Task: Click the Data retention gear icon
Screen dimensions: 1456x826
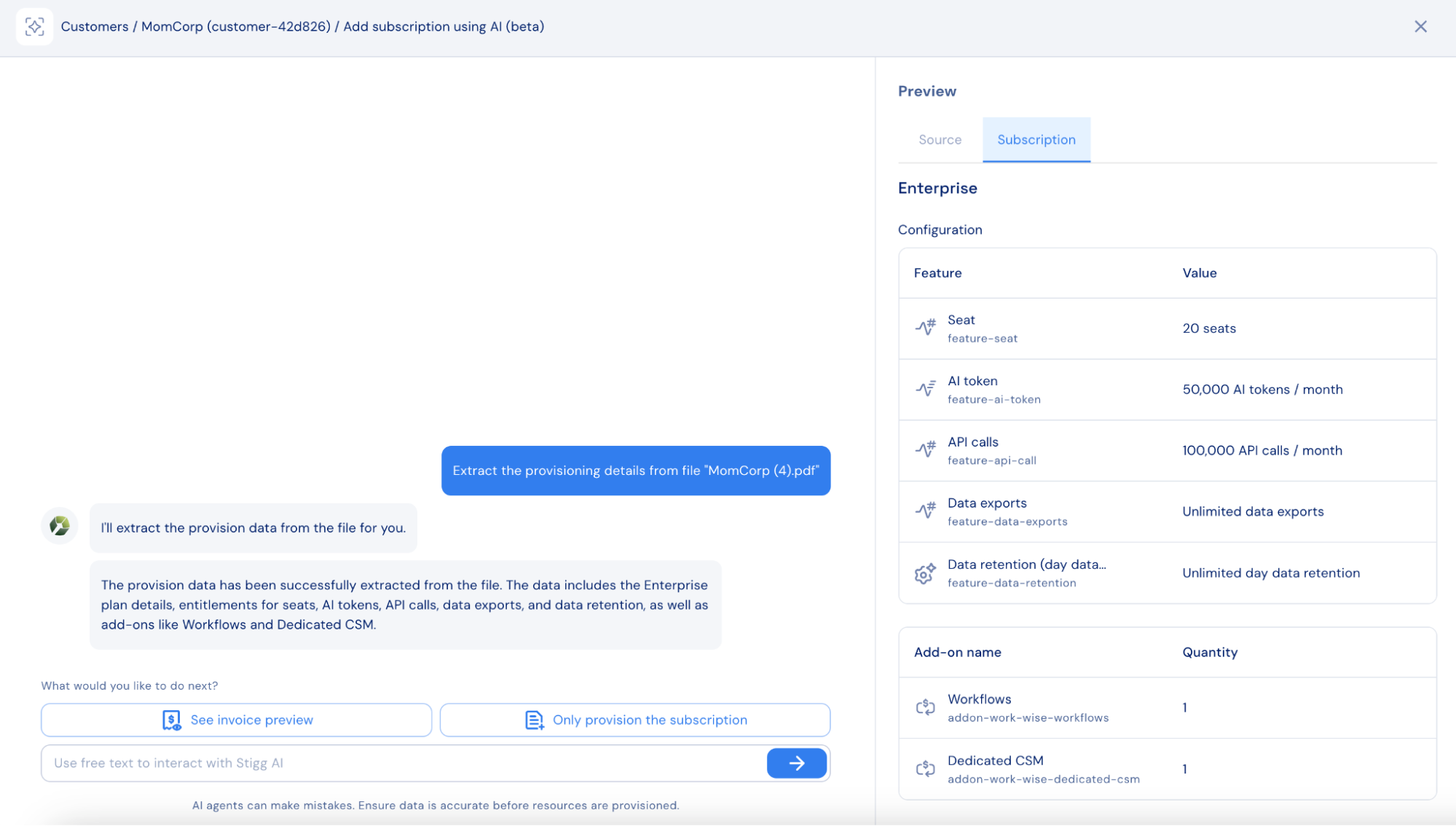Action: [x=925, y=573]
